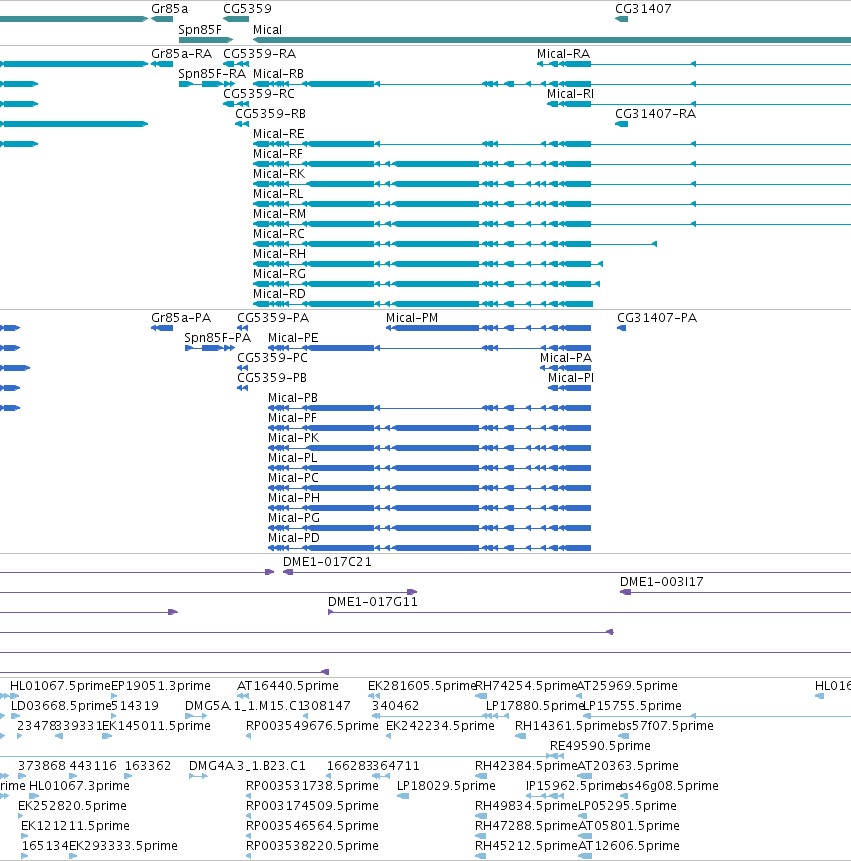Open transcript Gr85a-RA
851x861 pixels.
[182, 54]
